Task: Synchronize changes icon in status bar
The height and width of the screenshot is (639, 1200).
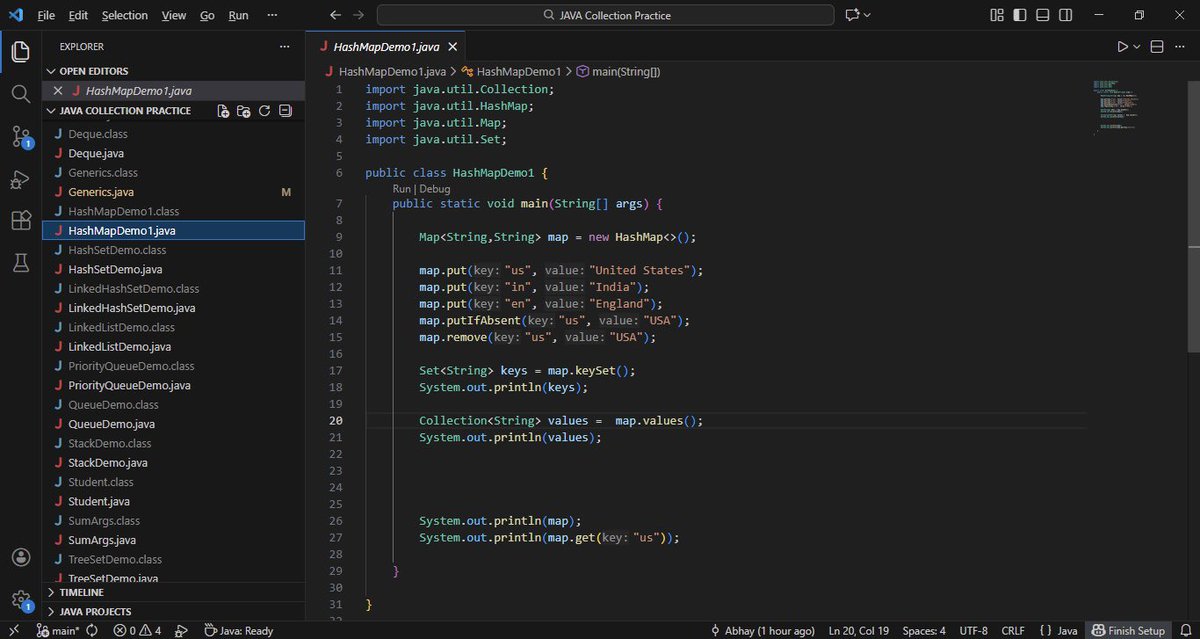Action: 92,631
